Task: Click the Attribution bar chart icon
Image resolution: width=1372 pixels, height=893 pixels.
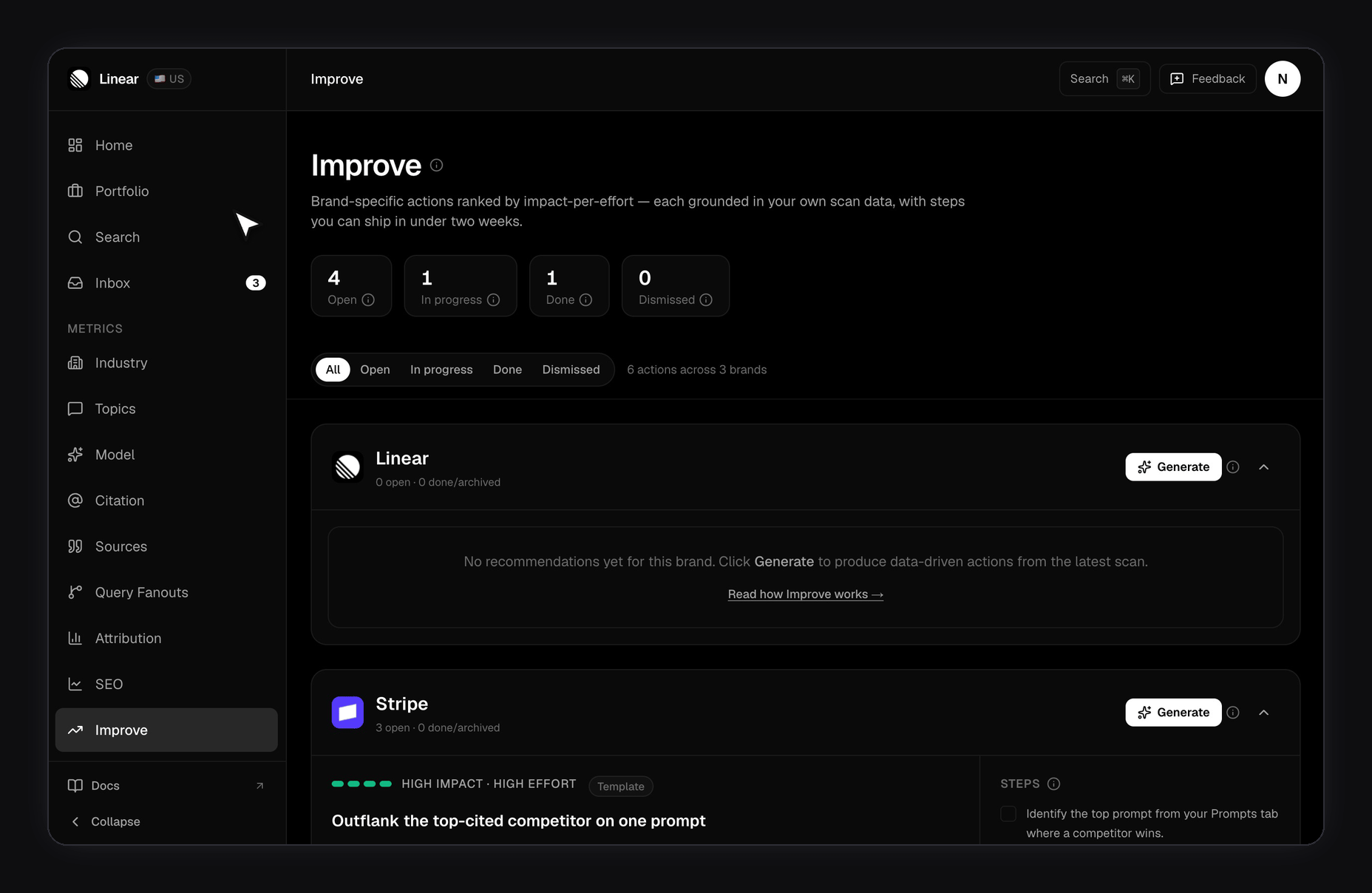Action: [x=75, y=638]
